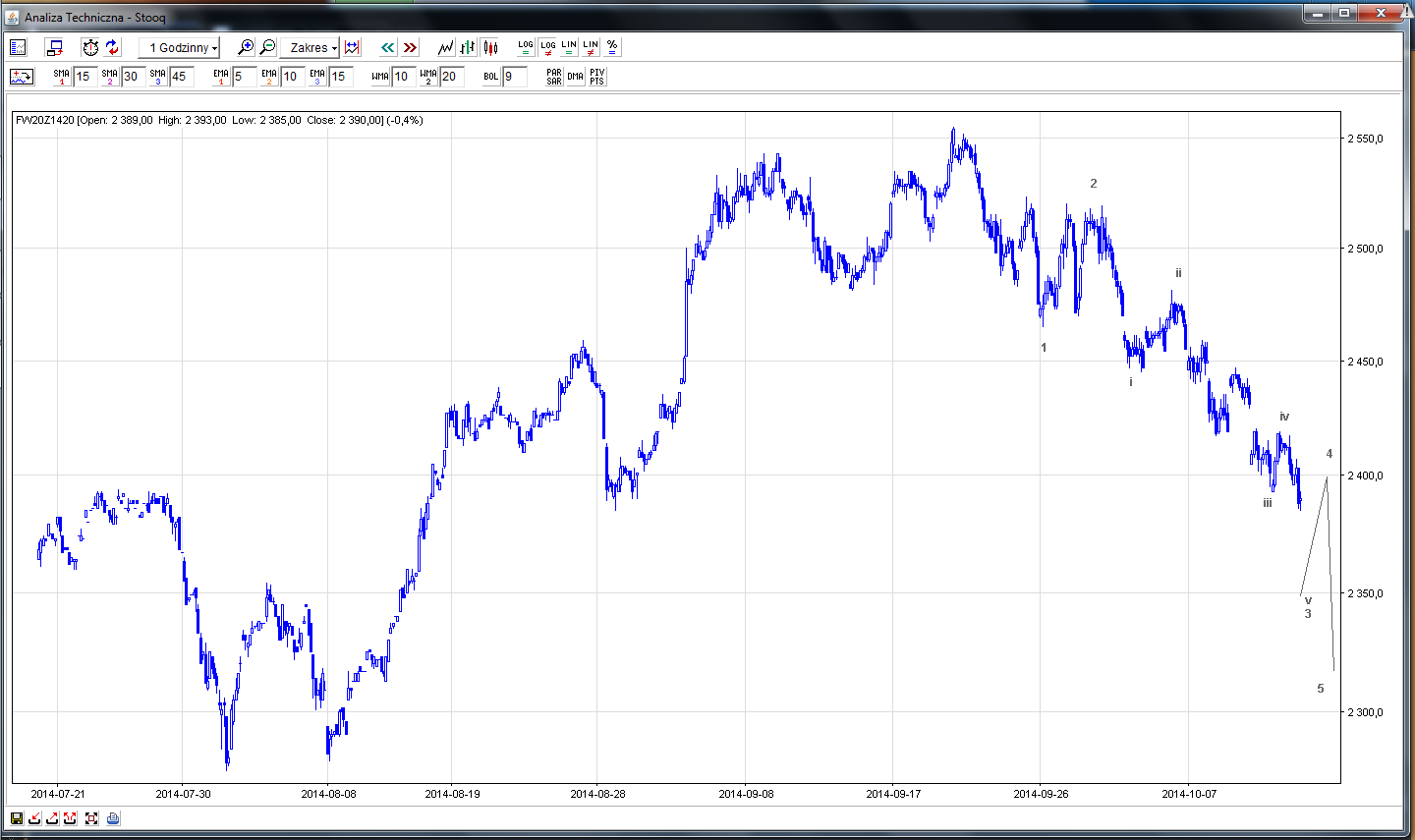Toggle the PIV PTS pivot points button
Screen dimensions: 1415x840
coord(597,77)
